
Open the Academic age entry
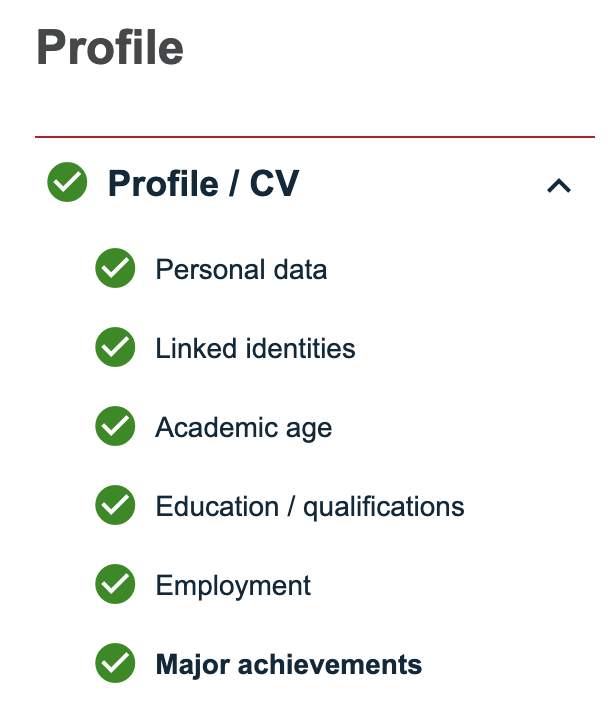[x=243, y=428]
